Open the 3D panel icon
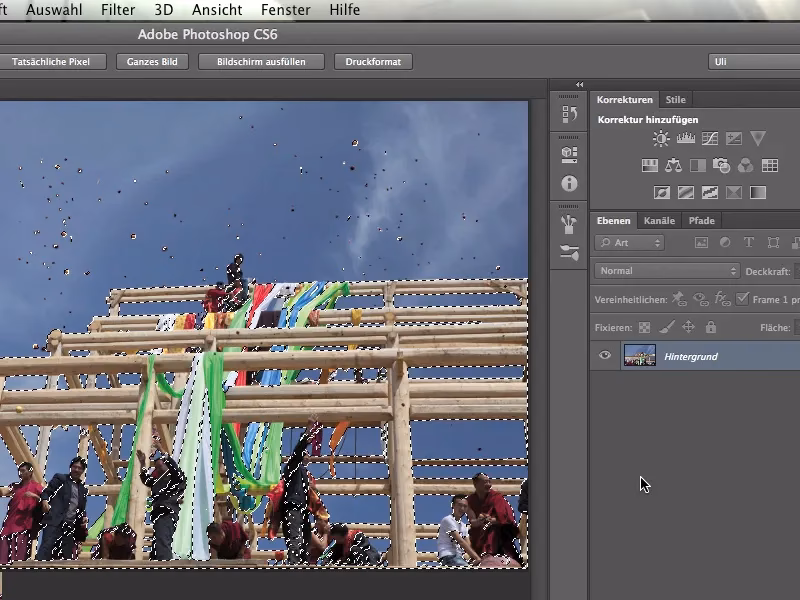Image resolution: width=800 pixels, height=600 pixels. tap(569, 154)
